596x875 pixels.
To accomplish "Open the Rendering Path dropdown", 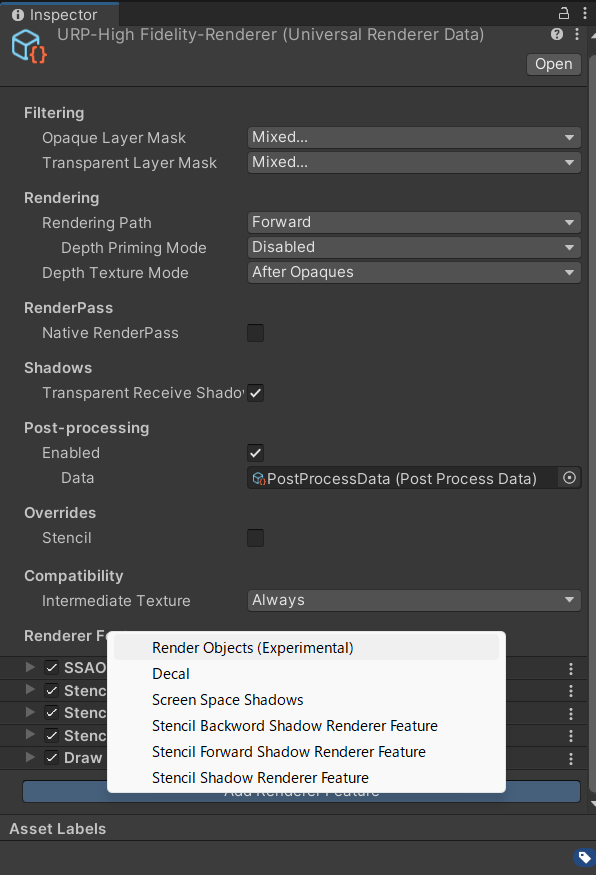I will [x=414, y=222].
